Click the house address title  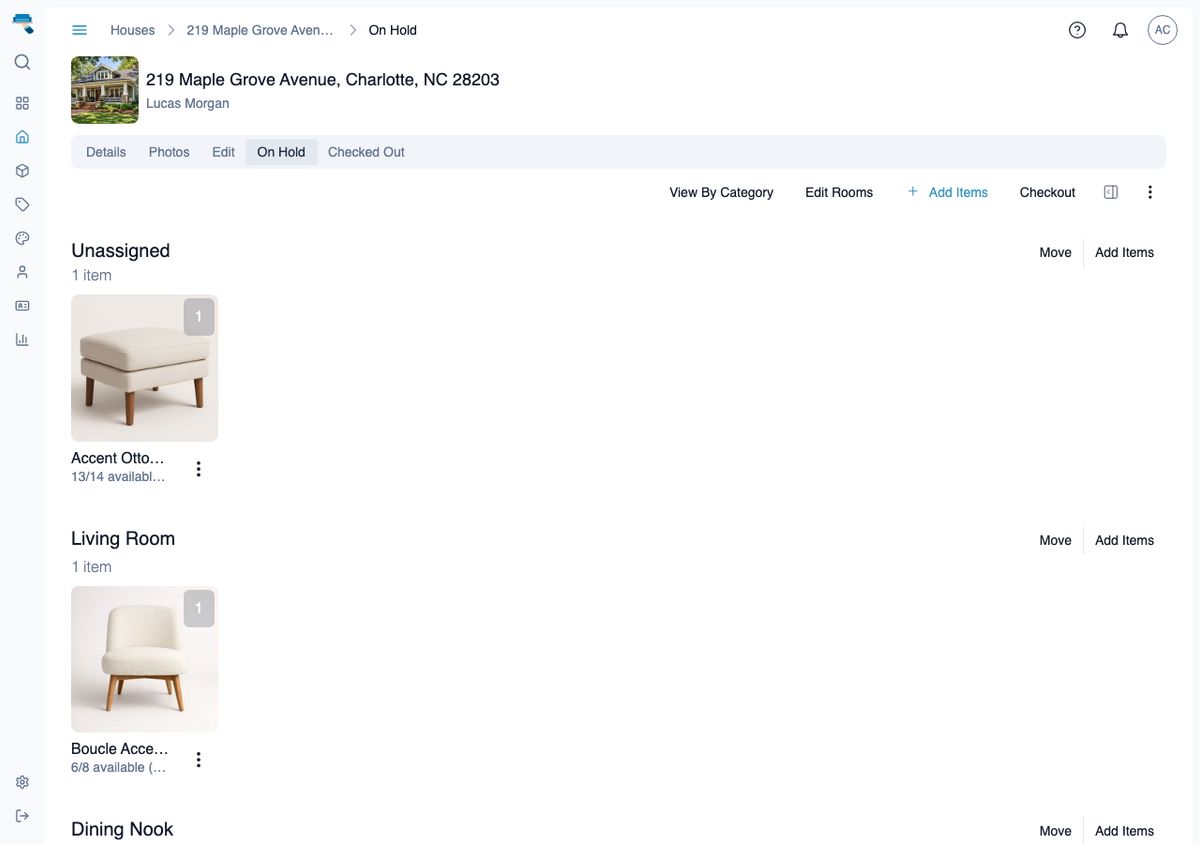click(x=323, y=79)
